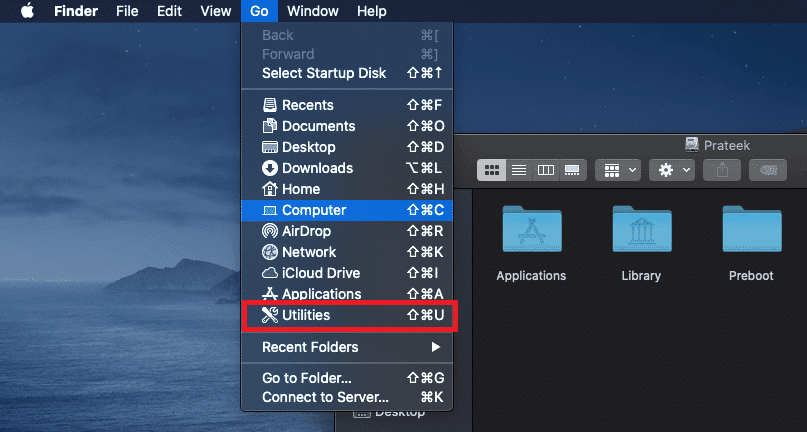807x432 pixels.
Task: Open Downloads from the Go menu
Action: [347, 168]
